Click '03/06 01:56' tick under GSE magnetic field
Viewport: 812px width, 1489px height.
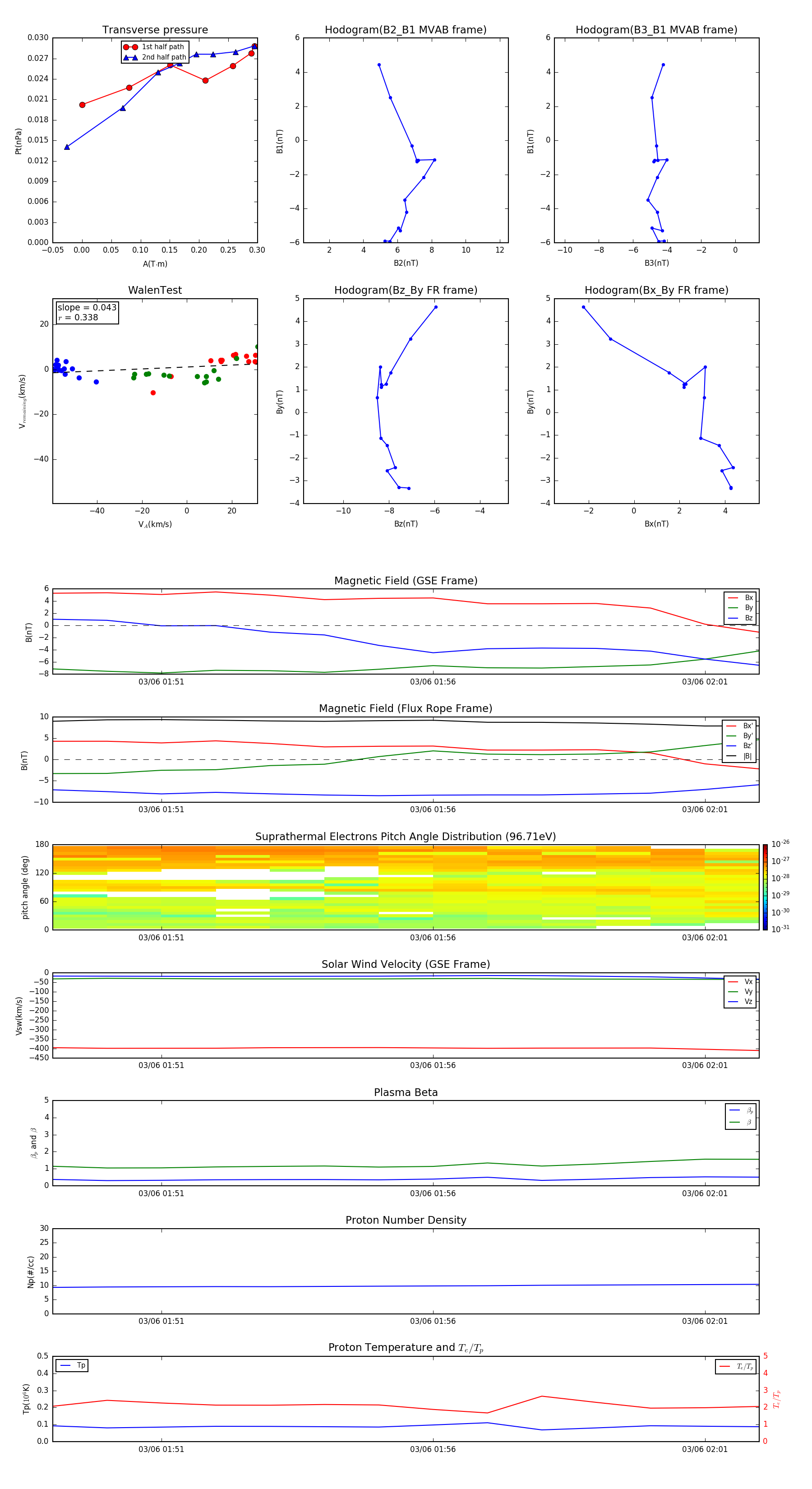pyautogui.click(x=433, y=682)
